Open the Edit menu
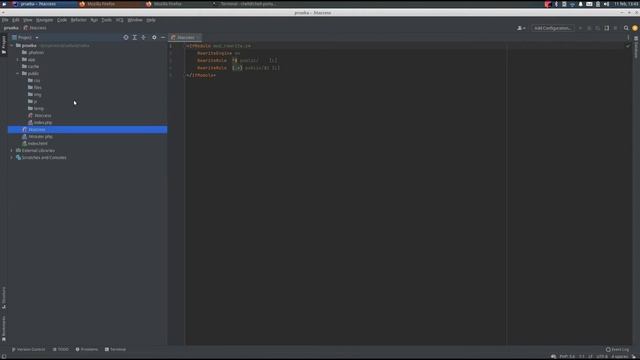The height and width of the screenshot is (360, 640). pyautogui.click(x=16, y=20)
